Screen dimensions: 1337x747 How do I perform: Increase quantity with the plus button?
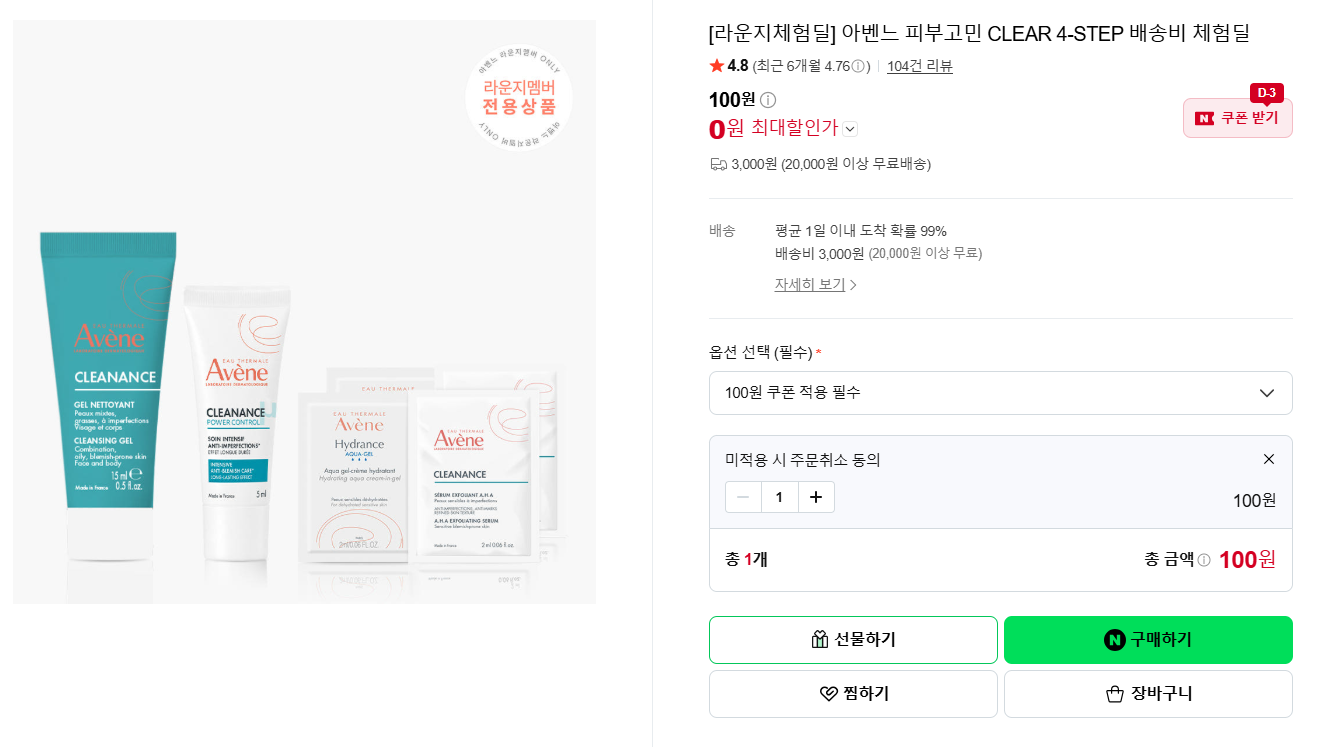816,497
